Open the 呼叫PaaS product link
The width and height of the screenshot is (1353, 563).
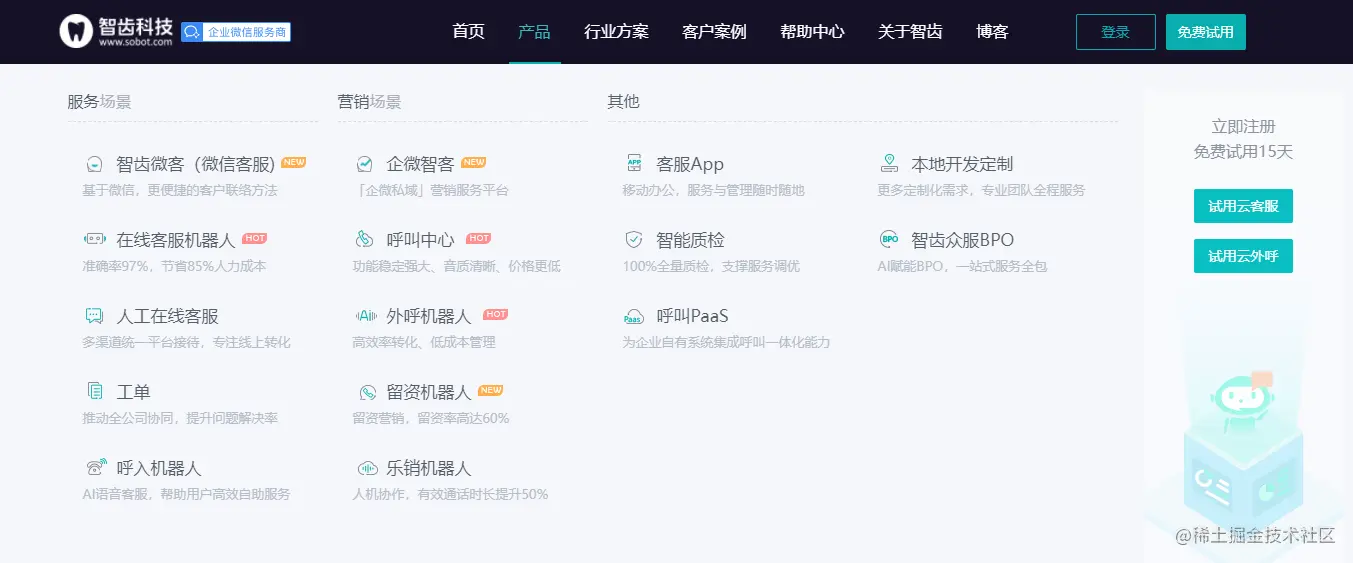click(692, 316)
